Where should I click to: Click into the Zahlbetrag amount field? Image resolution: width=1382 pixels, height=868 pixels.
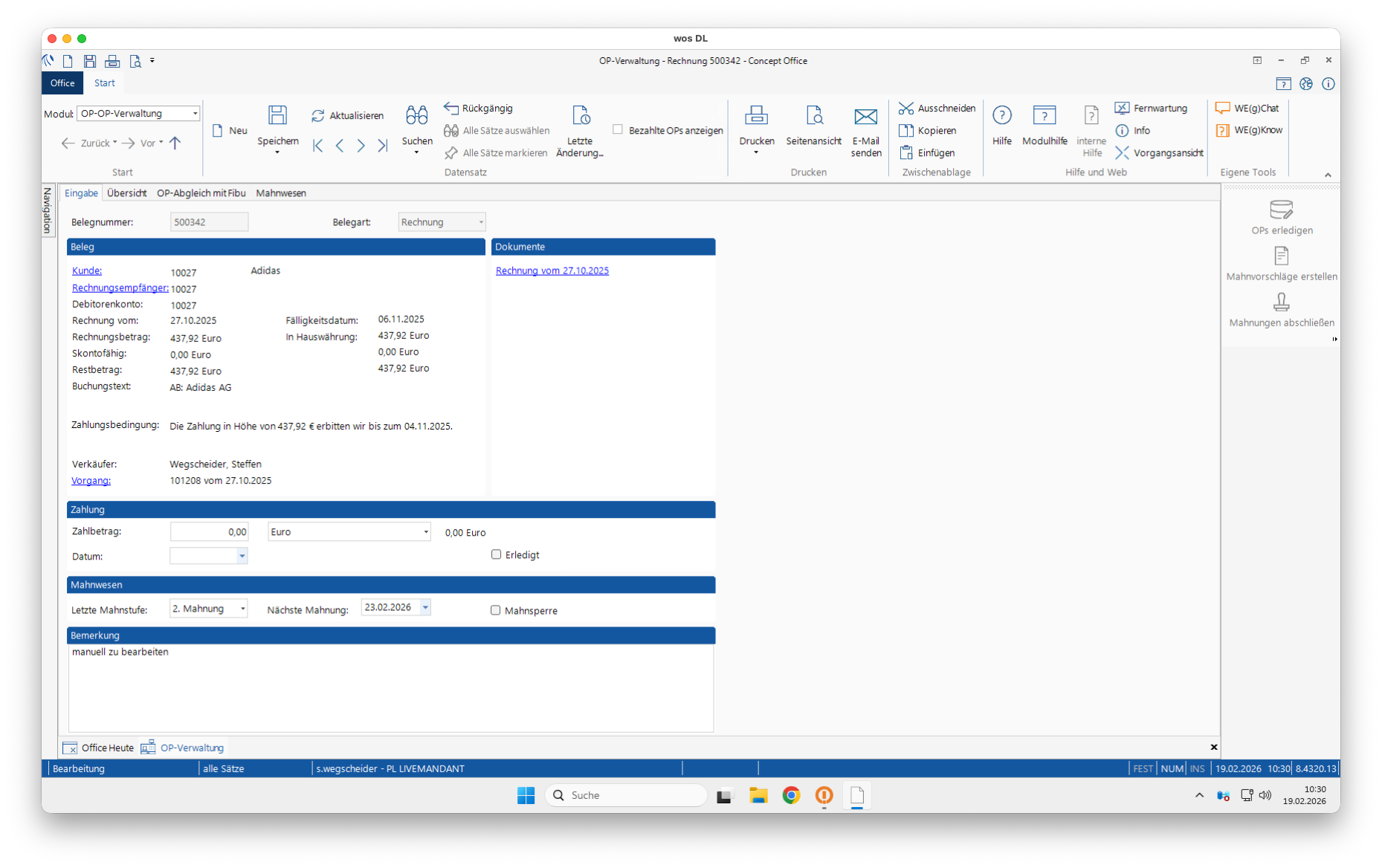point(208,532)
